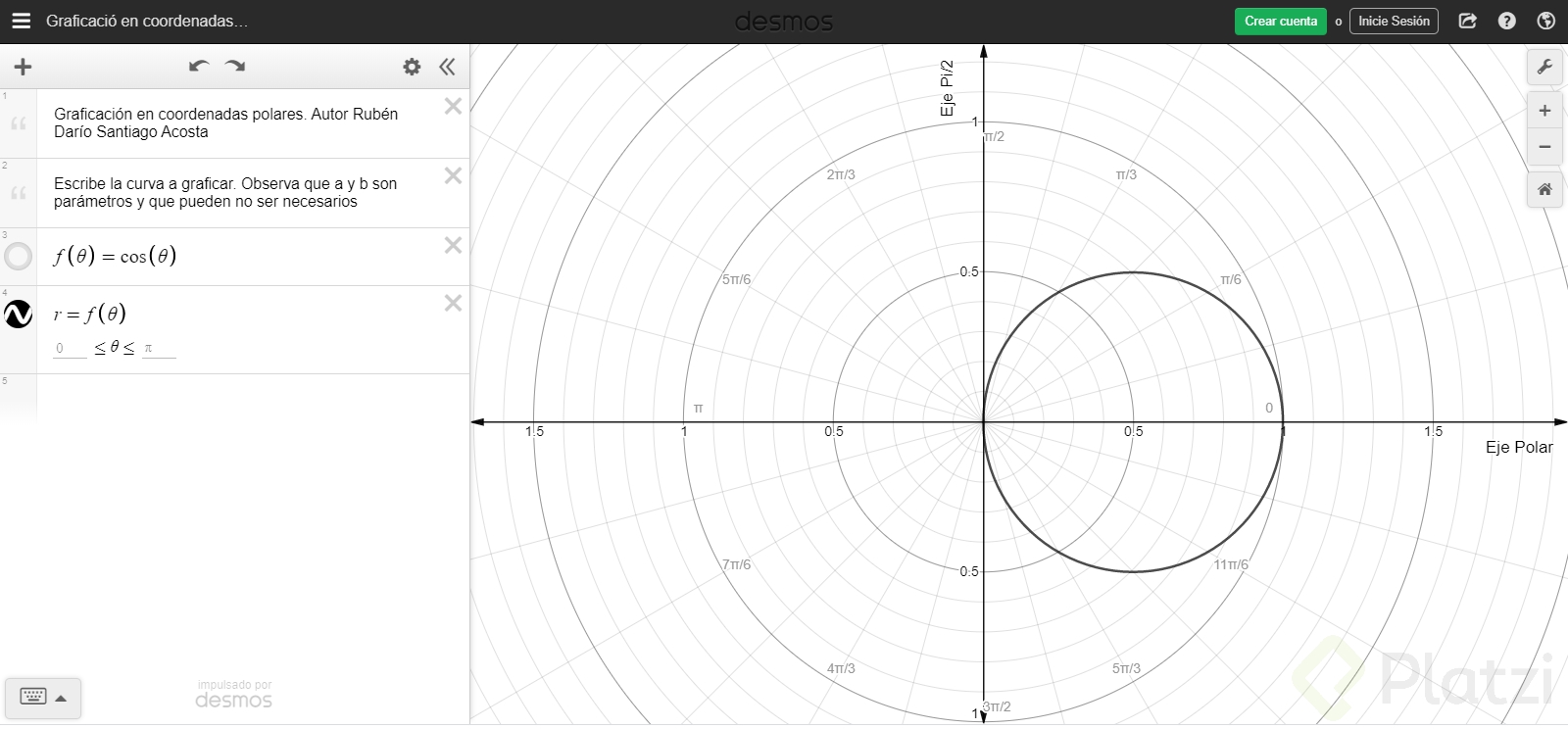Viewport: 1568px width, 729px height.
Task: Open the hamburger menu of saved graphs
Action: pyautogui.click(x=22, y=21)
